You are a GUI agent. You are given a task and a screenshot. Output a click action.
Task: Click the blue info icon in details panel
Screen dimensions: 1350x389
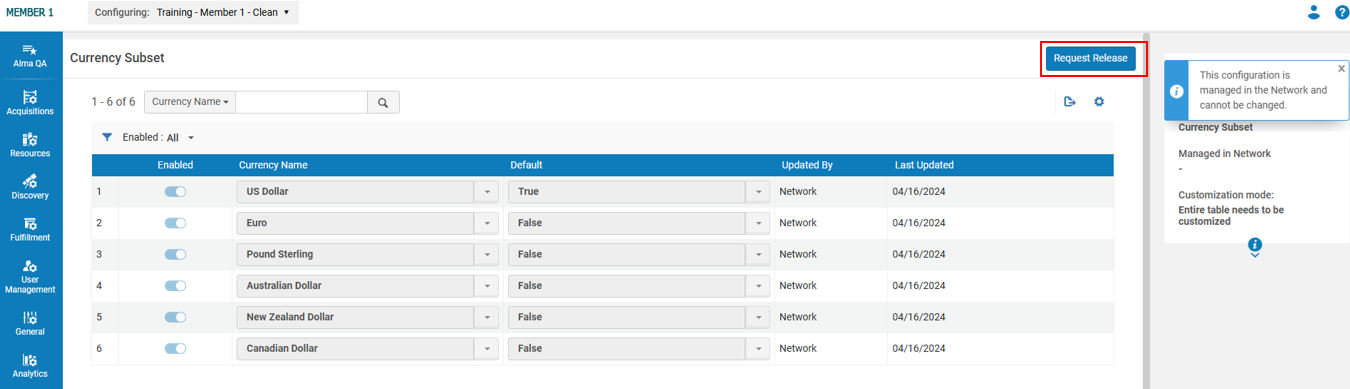point(1255,244)
